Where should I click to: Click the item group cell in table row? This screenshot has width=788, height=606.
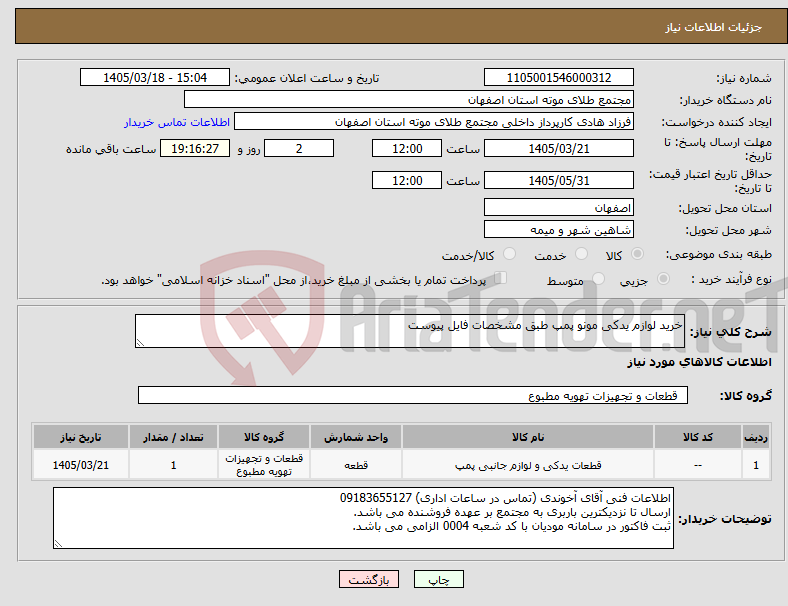264,465
